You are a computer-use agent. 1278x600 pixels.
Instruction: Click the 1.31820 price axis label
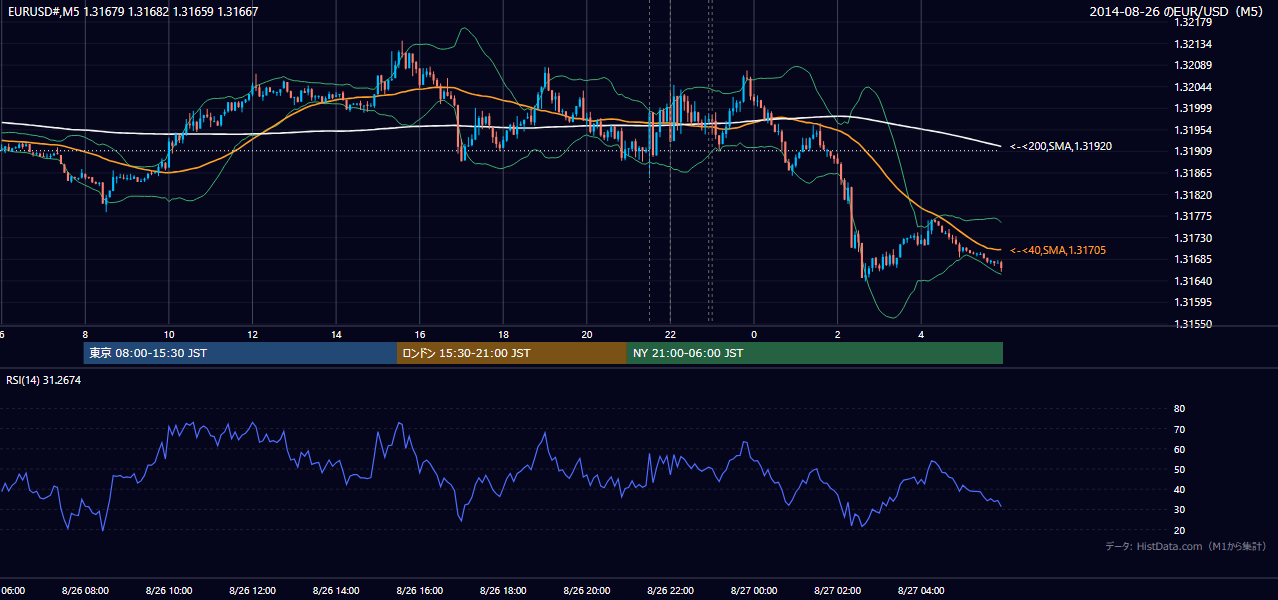[1193, 195]
